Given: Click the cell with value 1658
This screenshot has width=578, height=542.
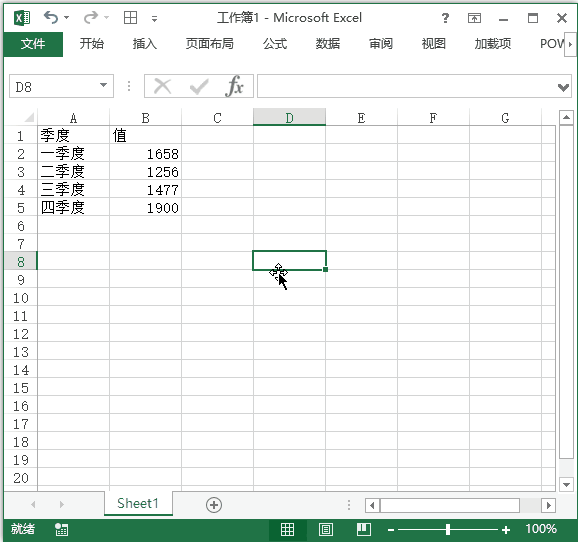Looking at the screenshot, I should tap(145, 153).
